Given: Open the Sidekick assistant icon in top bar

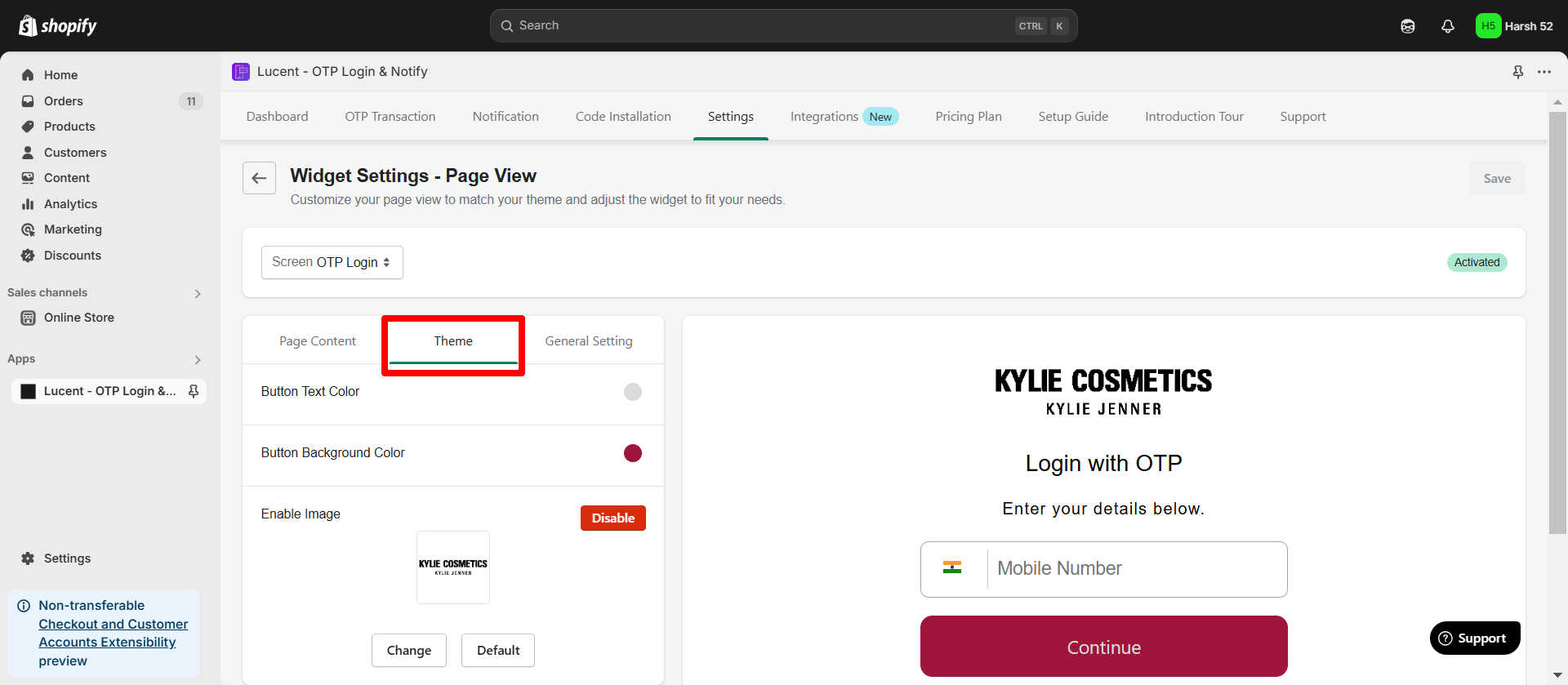Looking at the screenshot, I should pos(1408,26).
